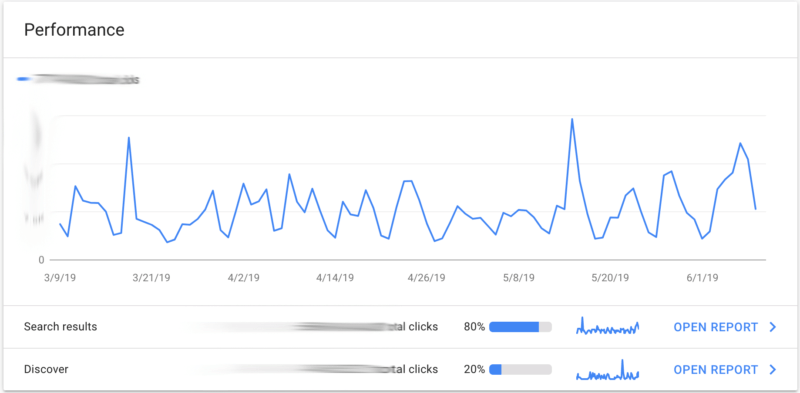Click the tall chart spike near 3/21/19
Viewport: 800px width, 393px height.
pos(129,137)
